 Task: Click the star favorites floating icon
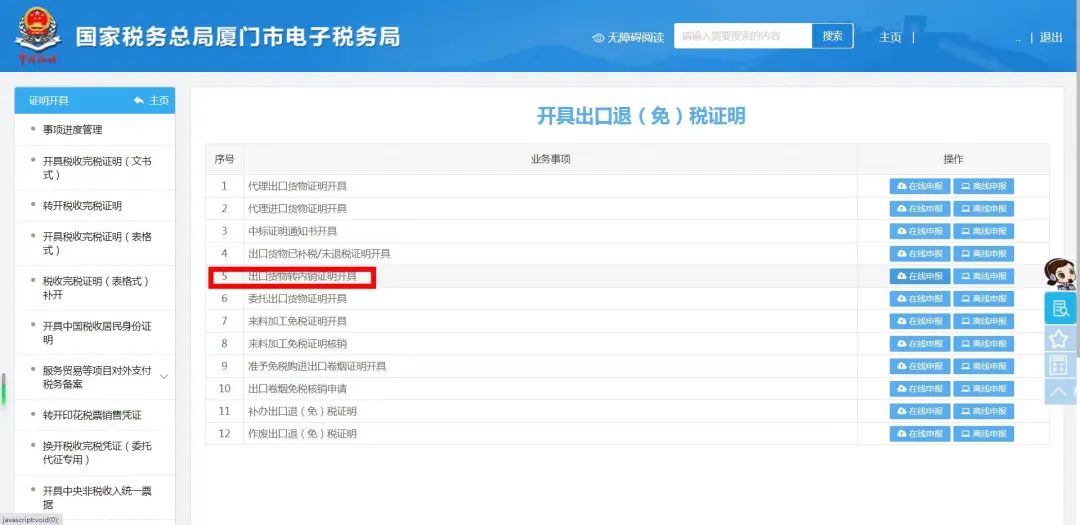click(x=1059, y=338)
